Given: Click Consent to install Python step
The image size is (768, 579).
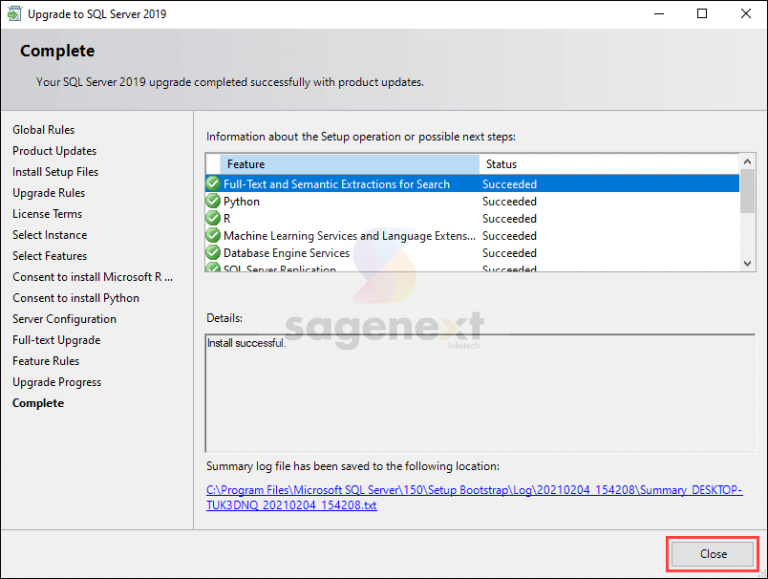Looking at the screenshot, I should [x=76, y=298].
